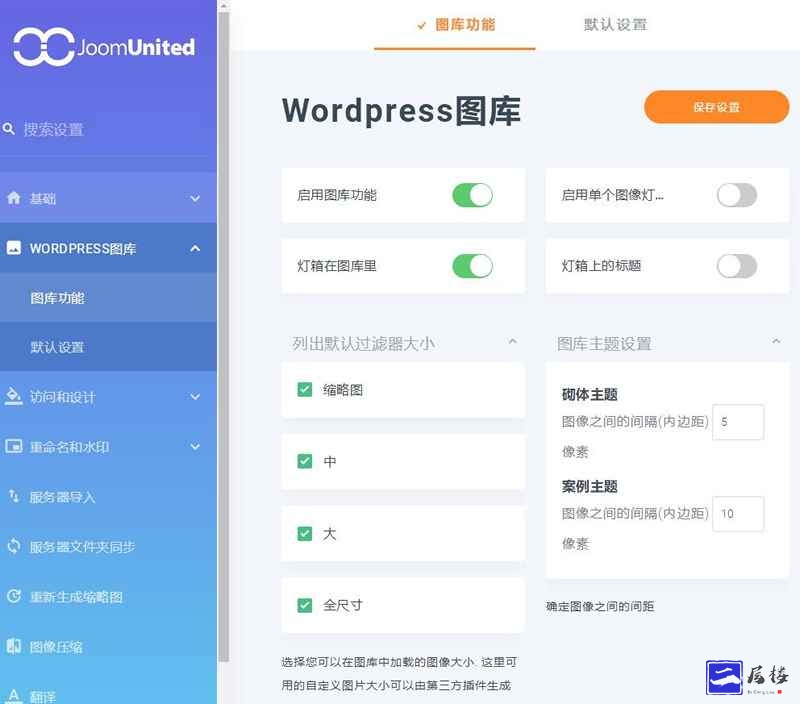Click the image icon beside WORDPRESS图库
The image size is (800, 704).
pos(14,248)
